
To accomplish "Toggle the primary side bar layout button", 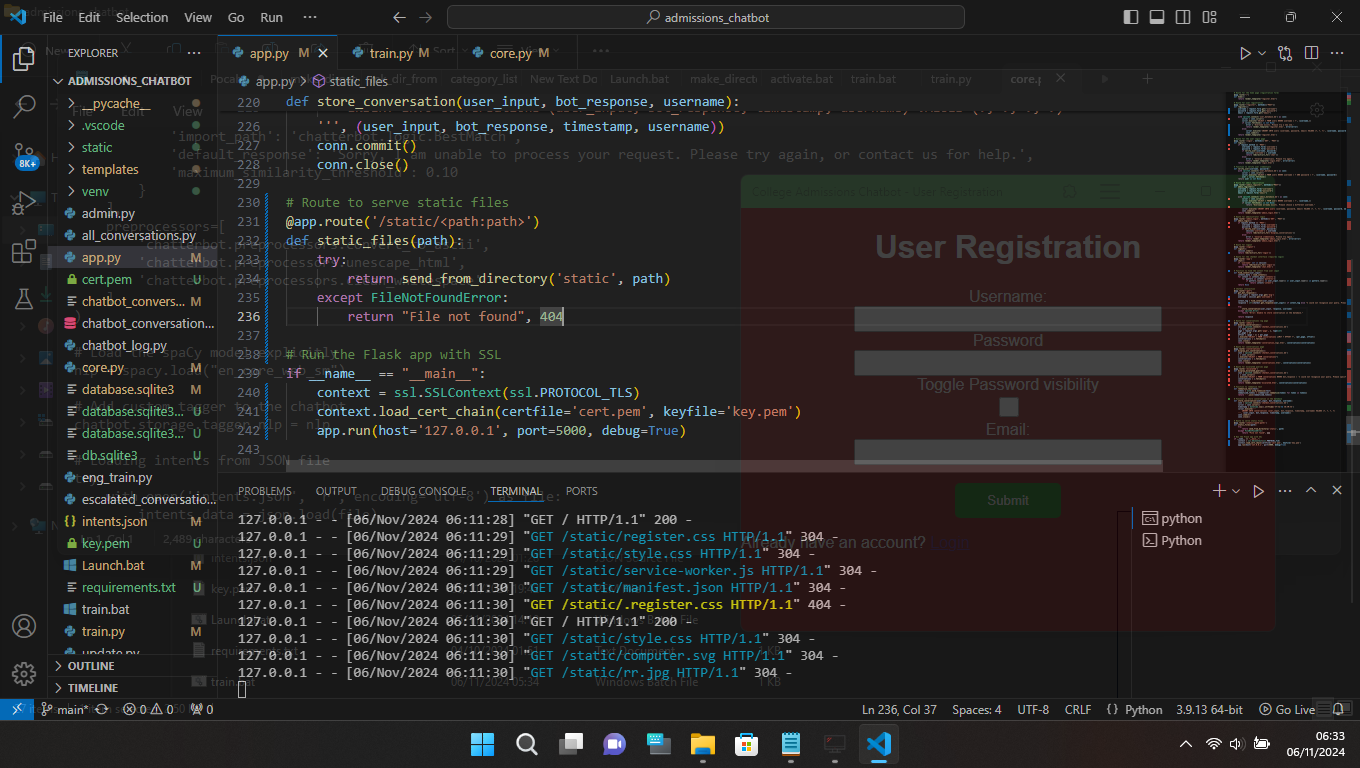I will point(1131,17).
